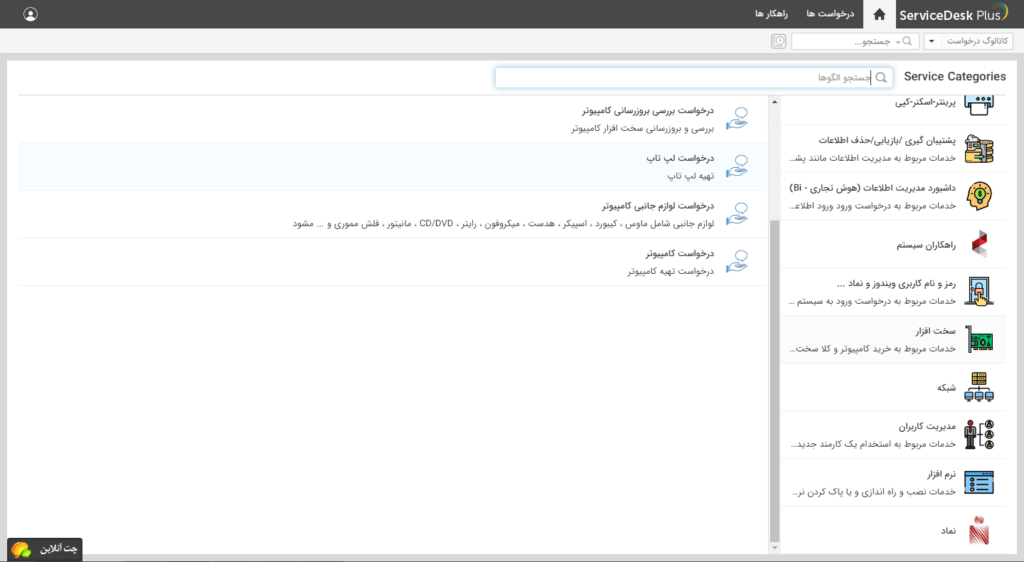The height and width of the screenshot is (562, 1024).
Task: Click description درخواست تهیه کامپیوتر
Action: click(671, 271)
